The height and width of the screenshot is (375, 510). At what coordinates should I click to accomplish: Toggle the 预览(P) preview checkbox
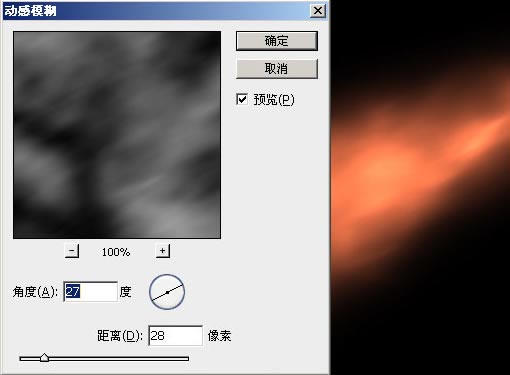pyautogui.click(x=242, y=99)
